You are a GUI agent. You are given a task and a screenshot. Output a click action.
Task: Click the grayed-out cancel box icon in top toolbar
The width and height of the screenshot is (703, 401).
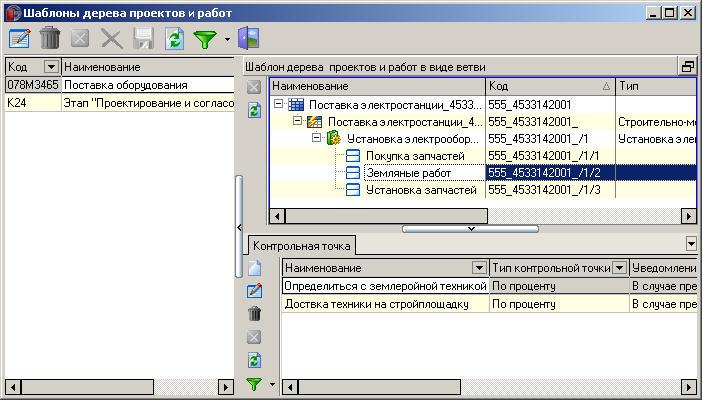(x=80, y=39)
